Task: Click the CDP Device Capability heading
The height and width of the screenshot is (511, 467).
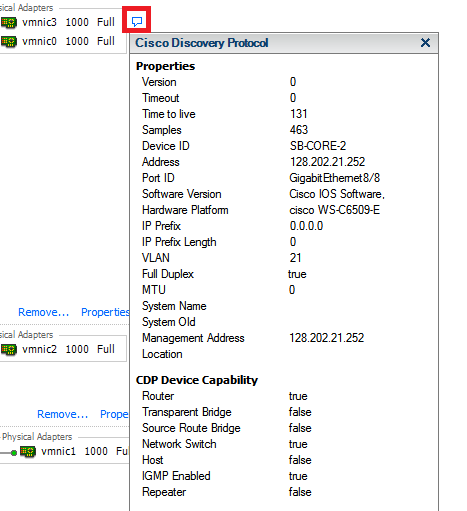Action: click(197, 380)
